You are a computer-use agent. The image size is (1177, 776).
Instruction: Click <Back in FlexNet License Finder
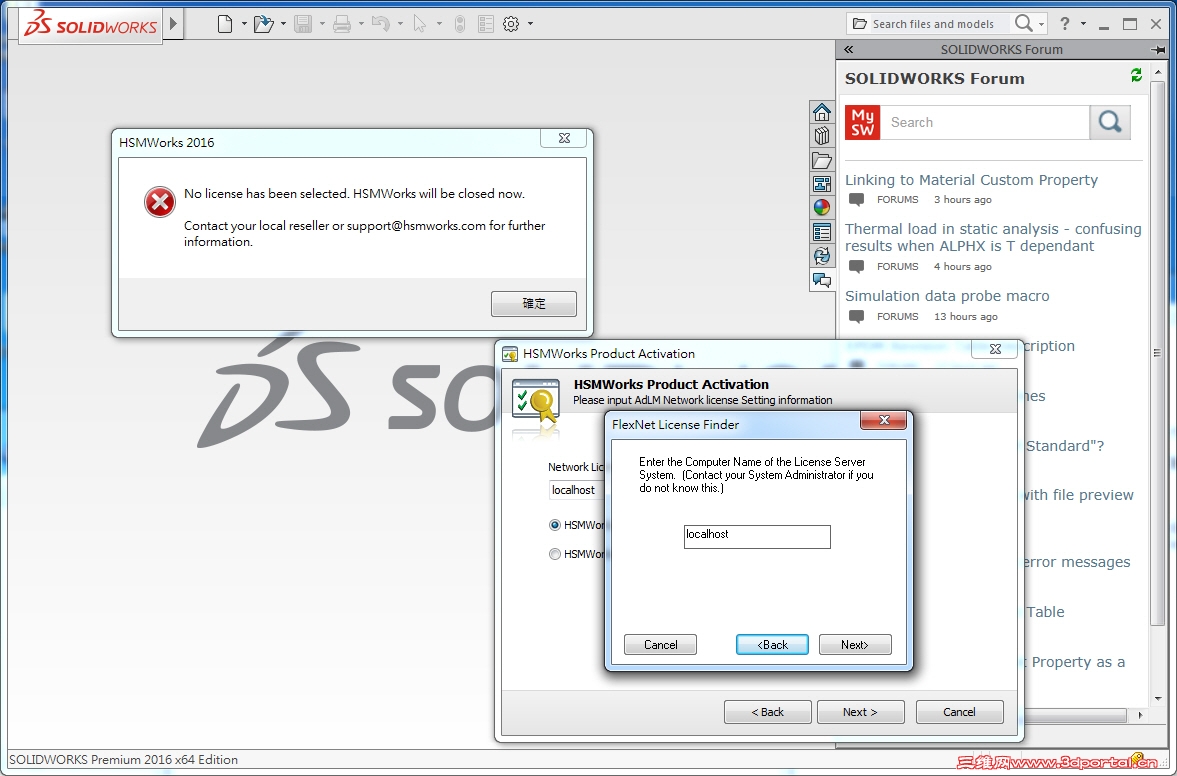(x=772, y=645)
